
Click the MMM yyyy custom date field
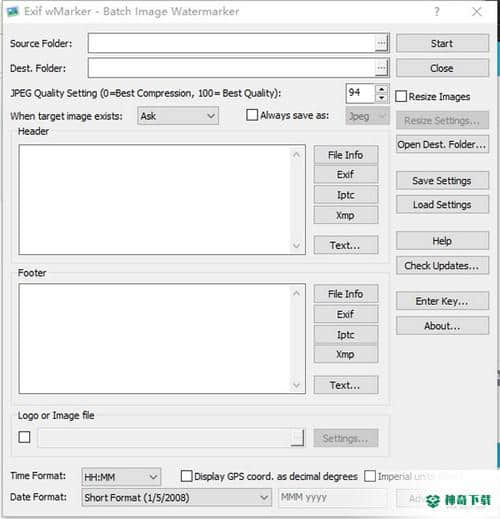point(332,498)
